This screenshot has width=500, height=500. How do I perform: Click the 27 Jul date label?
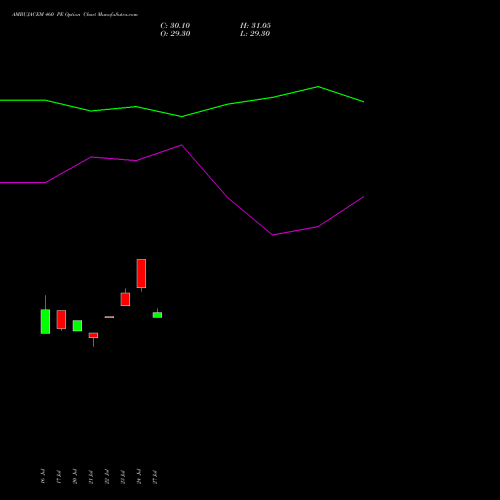point(155,476)
